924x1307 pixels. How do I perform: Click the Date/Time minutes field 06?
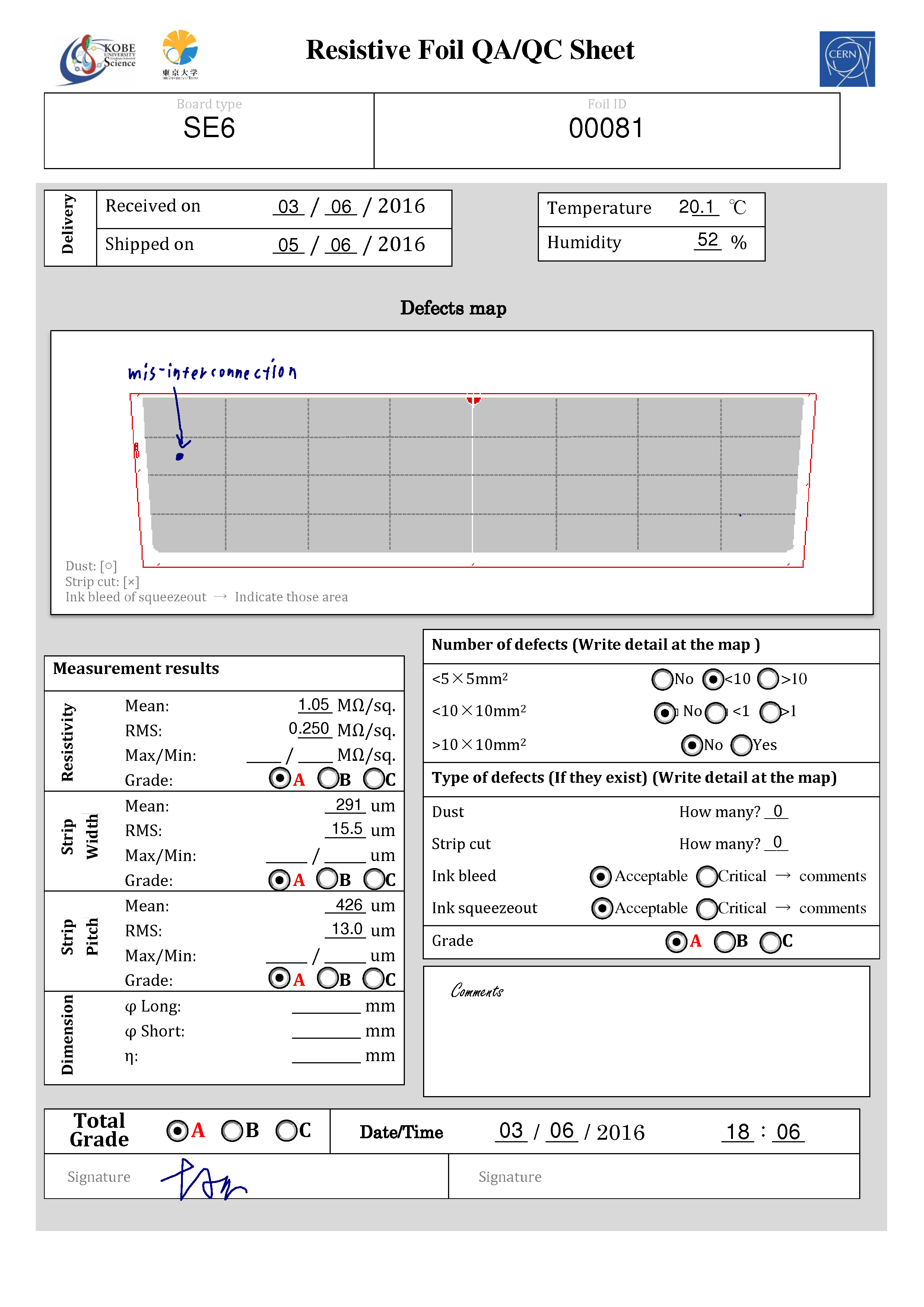click(x=788, y=1132)
